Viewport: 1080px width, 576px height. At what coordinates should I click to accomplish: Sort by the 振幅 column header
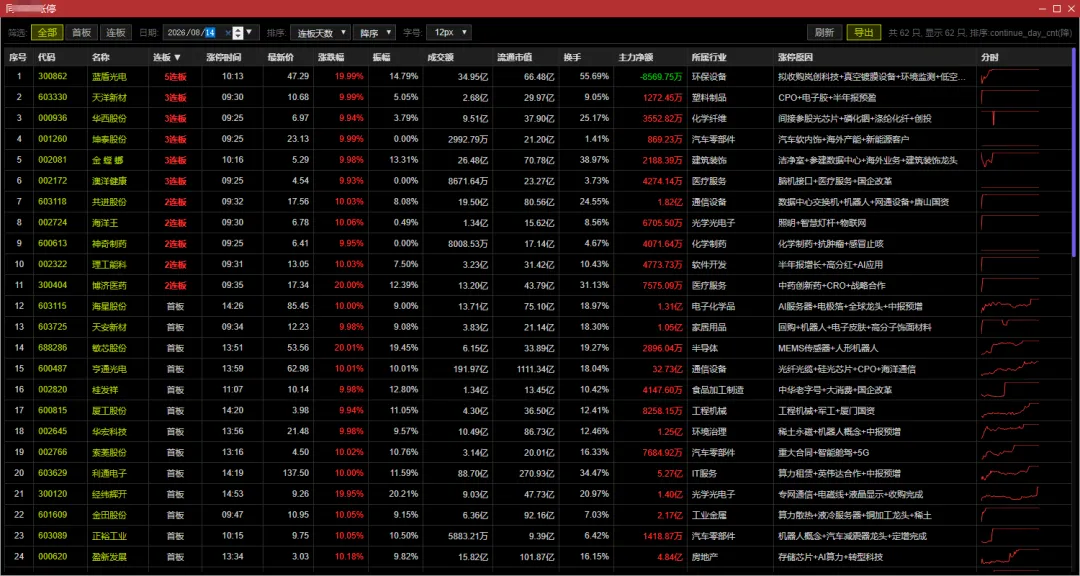point(381,57)
